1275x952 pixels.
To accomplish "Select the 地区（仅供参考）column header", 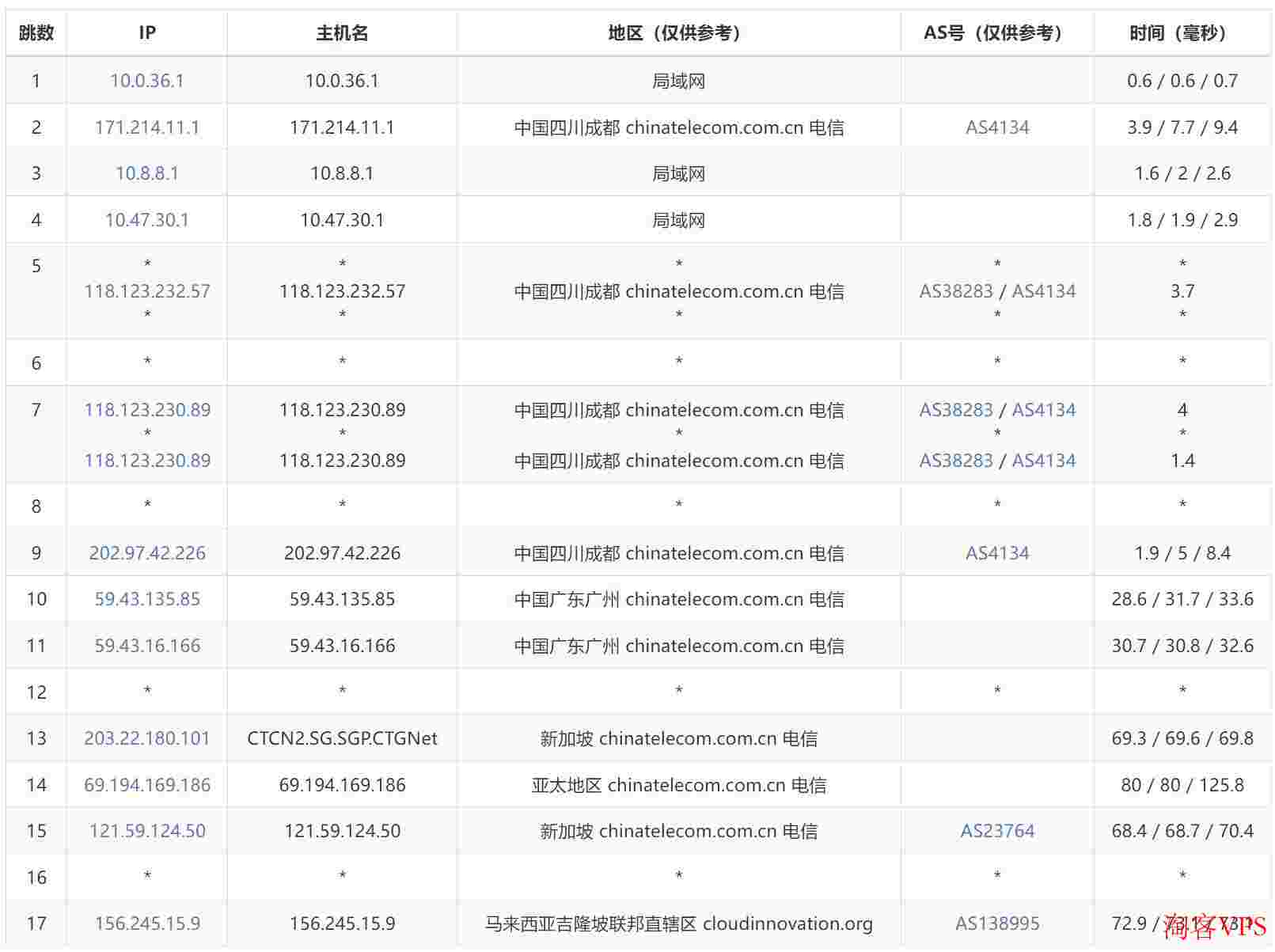I will (679, 32).
